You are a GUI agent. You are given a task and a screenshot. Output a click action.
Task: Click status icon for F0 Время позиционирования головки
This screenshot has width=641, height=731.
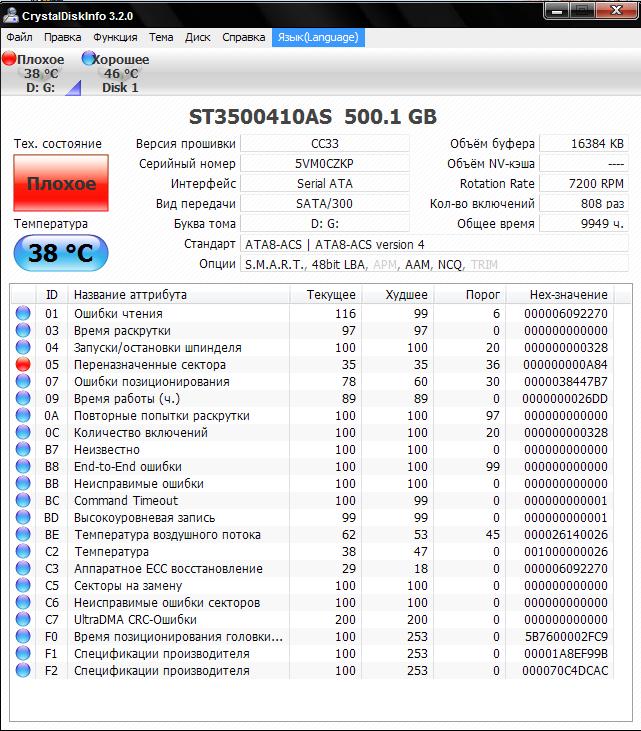(23, 636)
